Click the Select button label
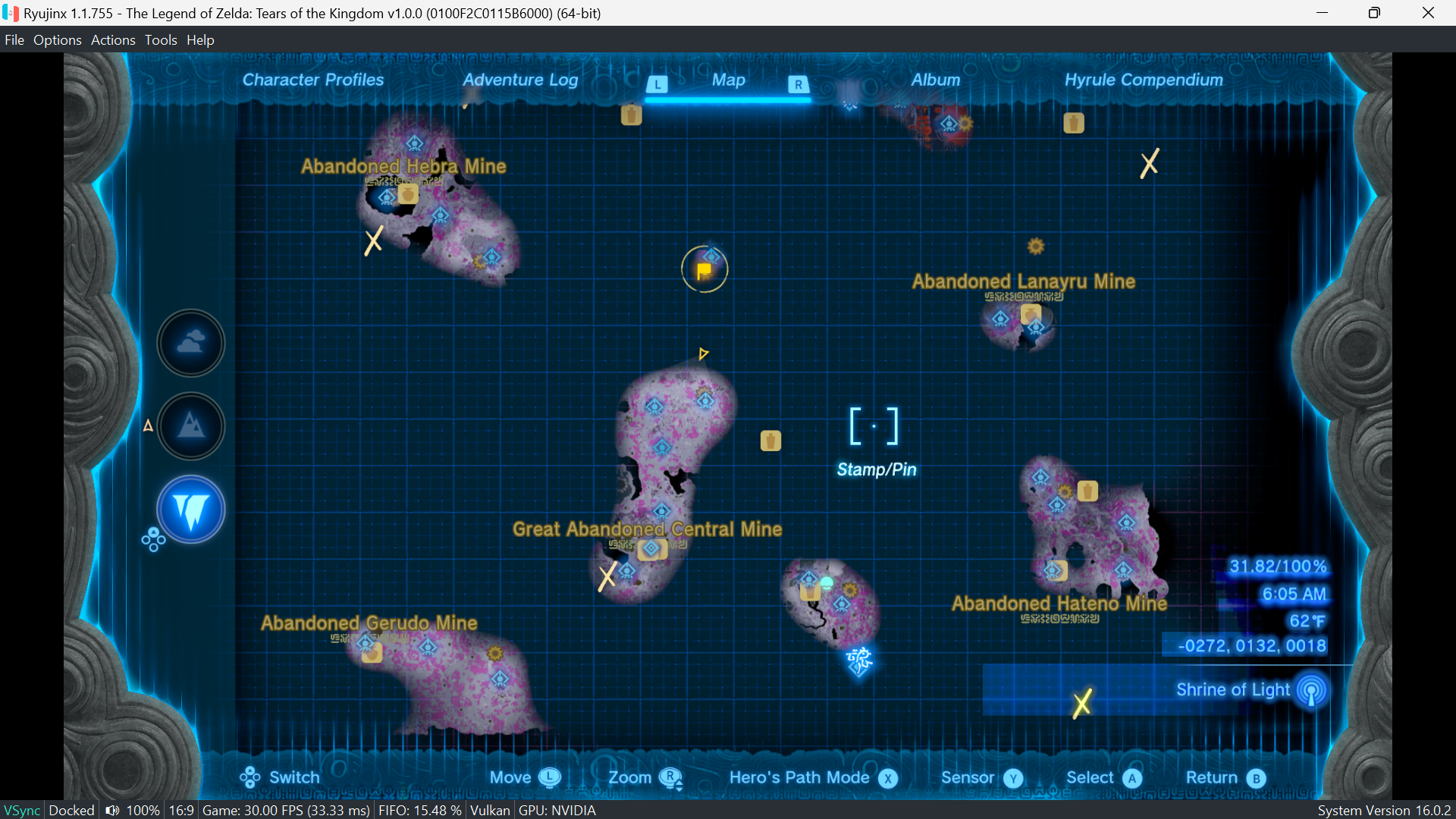This screenshot has width=1456, height=819. [x=1090, y=778]
